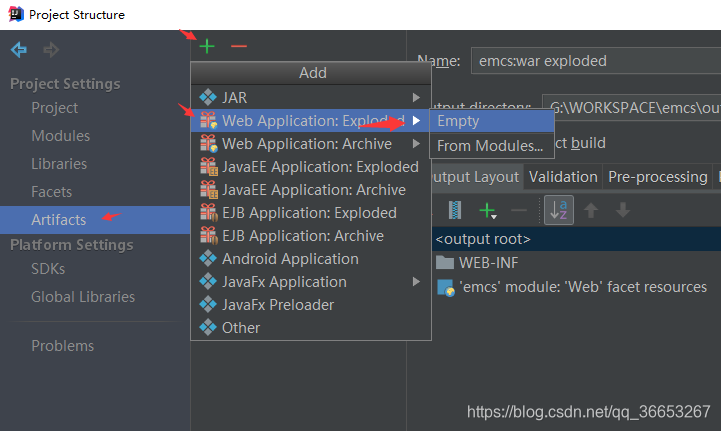Click the blue back navigation arrow

(x=19, y=49)
